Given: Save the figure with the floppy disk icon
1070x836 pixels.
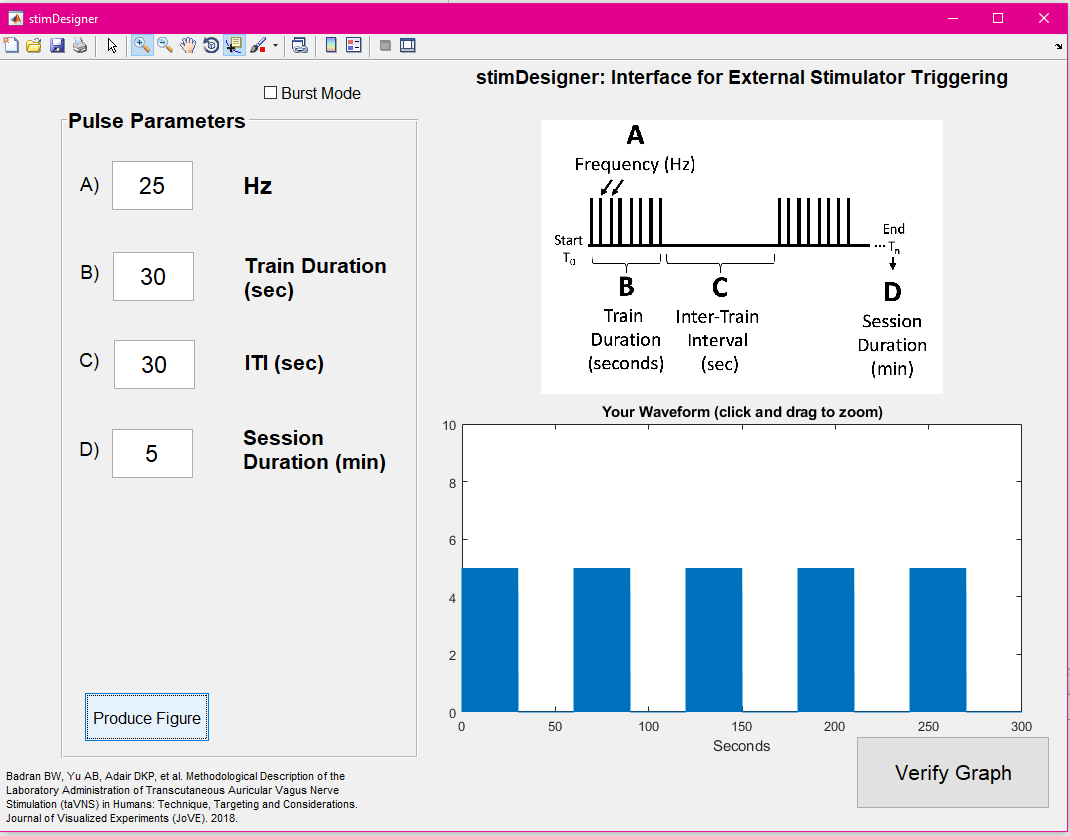Looking at the screenshot, I should click(57, 45).
